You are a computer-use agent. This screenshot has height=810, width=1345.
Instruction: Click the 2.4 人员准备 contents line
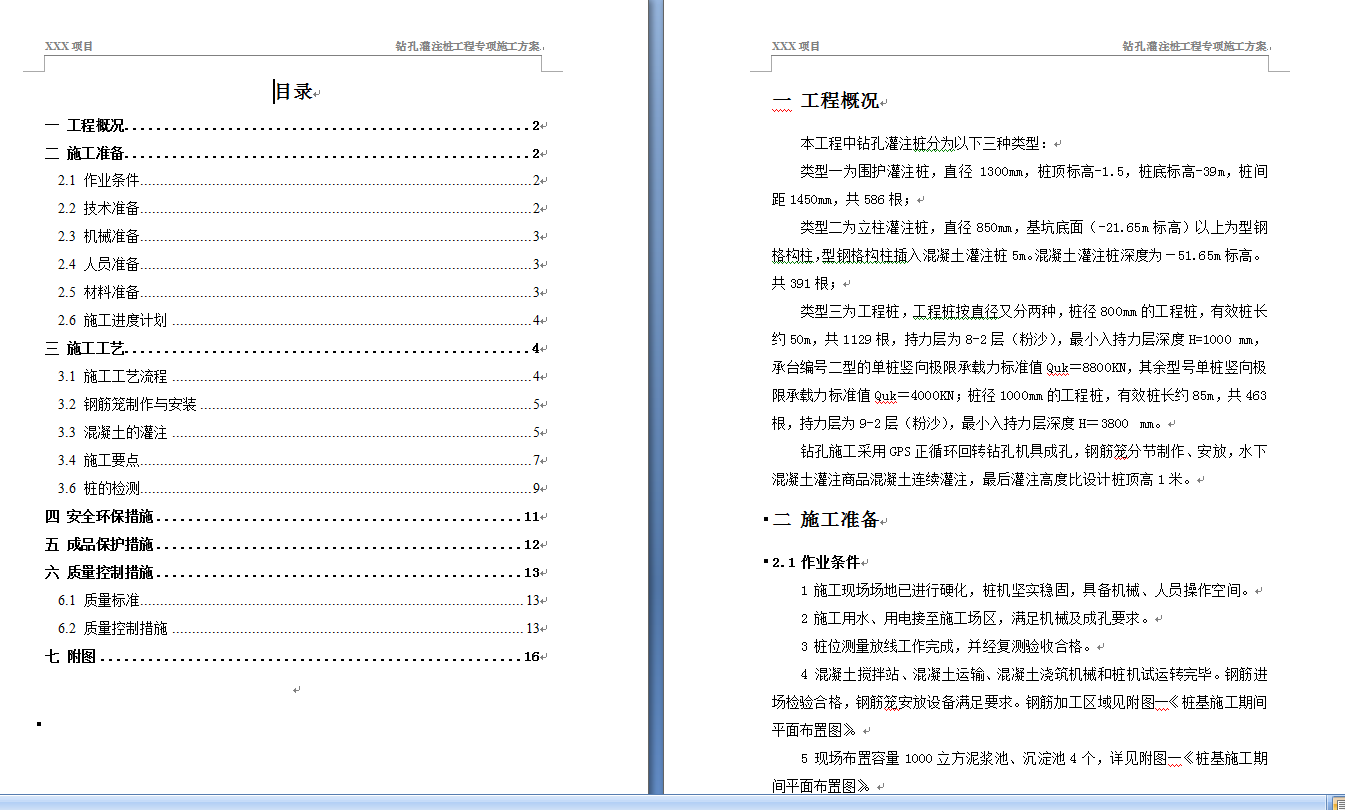pos(111,265)
